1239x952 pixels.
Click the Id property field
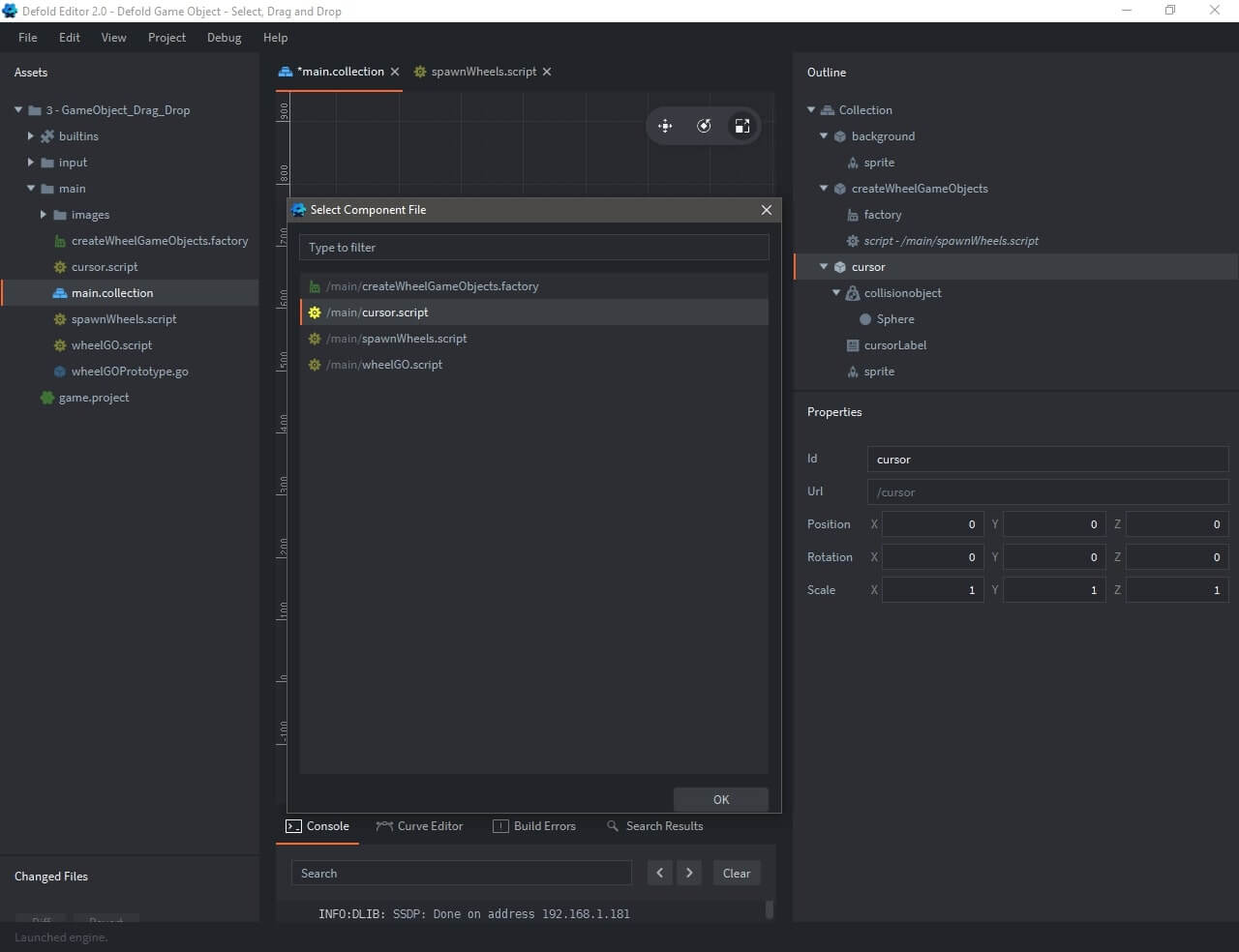coord(1047,460)
